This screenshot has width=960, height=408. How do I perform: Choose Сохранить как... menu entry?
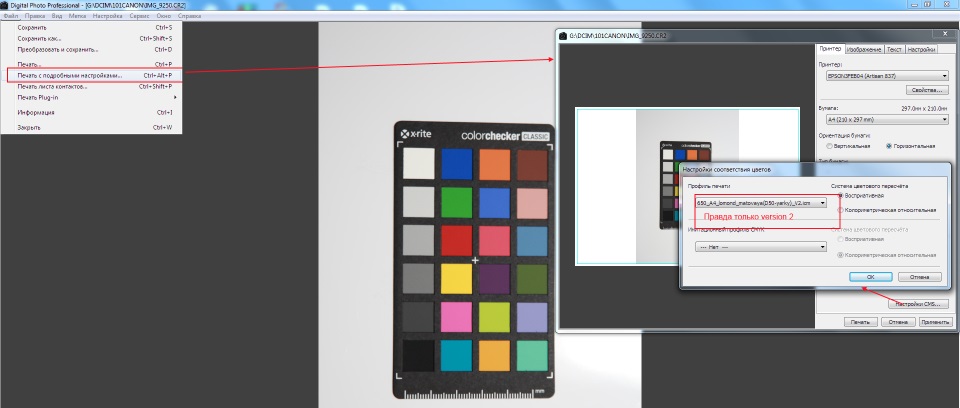tap(91, 39)
